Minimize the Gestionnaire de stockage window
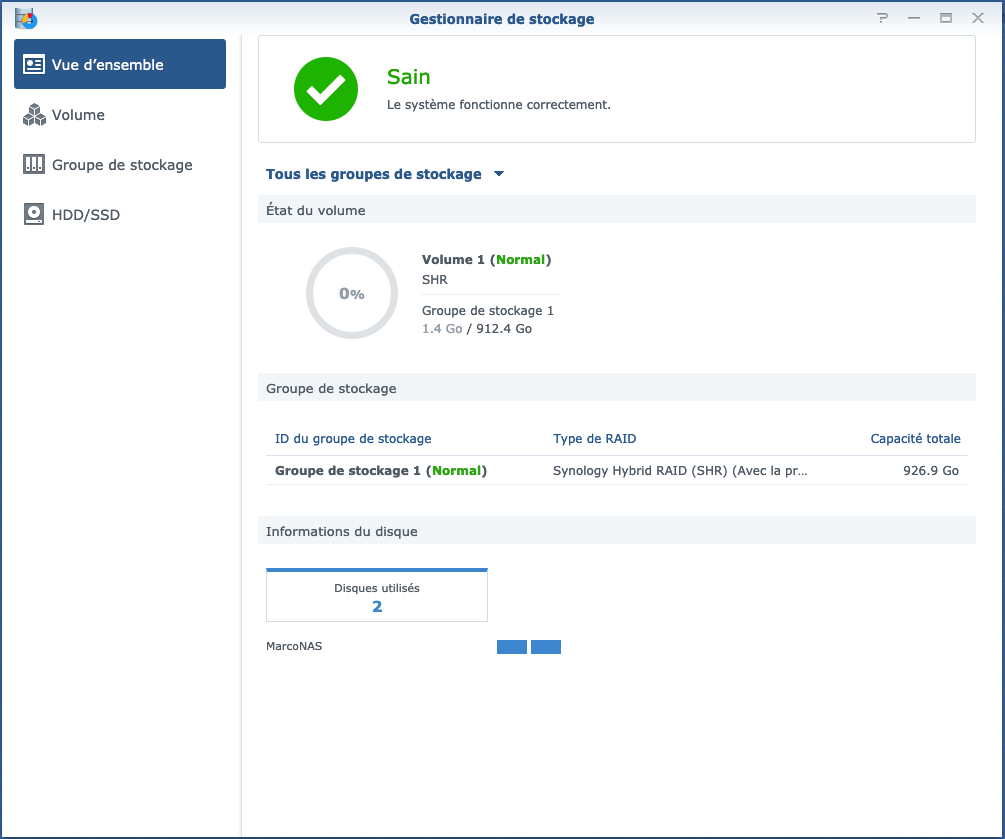The height and width of the screenshot is (839, 1005). point(914,18)
